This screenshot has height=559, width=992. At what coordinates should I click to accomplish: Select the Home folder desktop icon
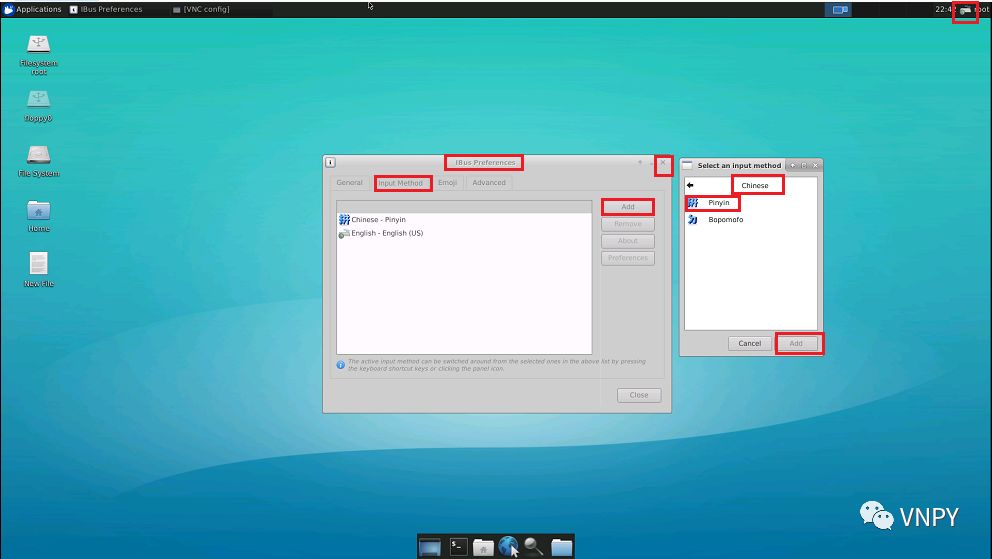click(39, 216)
